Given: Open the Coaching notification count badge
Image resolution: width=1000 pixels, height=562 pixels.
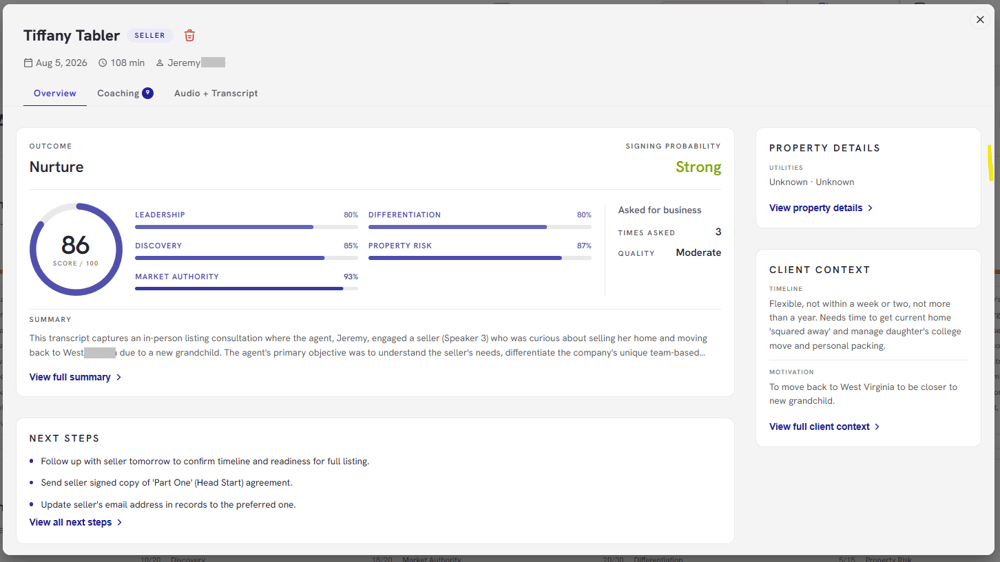Looking at the screenshot, I should 147,93.
